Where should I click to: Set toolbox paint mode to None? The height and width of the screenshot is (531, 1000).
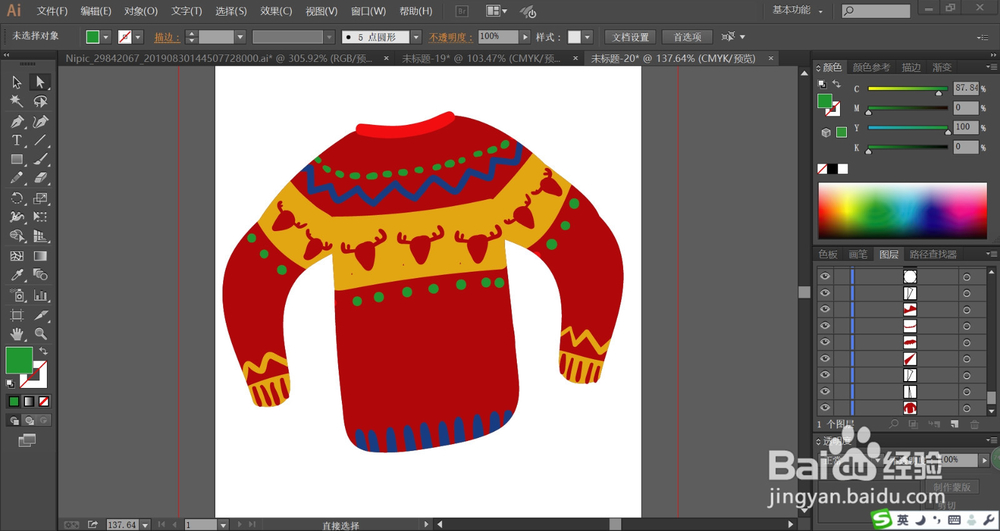43,402
